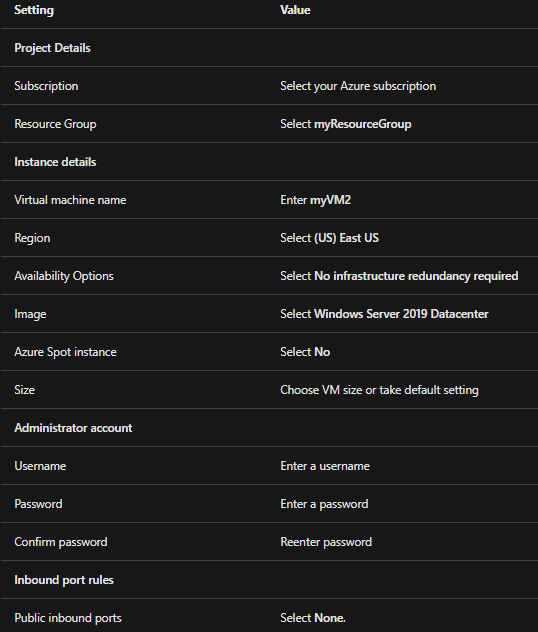The width and height of the screenshot is (538, 632).
Task: Click the Setting column header
Action: pyautogui.click(x=34, y=10)
